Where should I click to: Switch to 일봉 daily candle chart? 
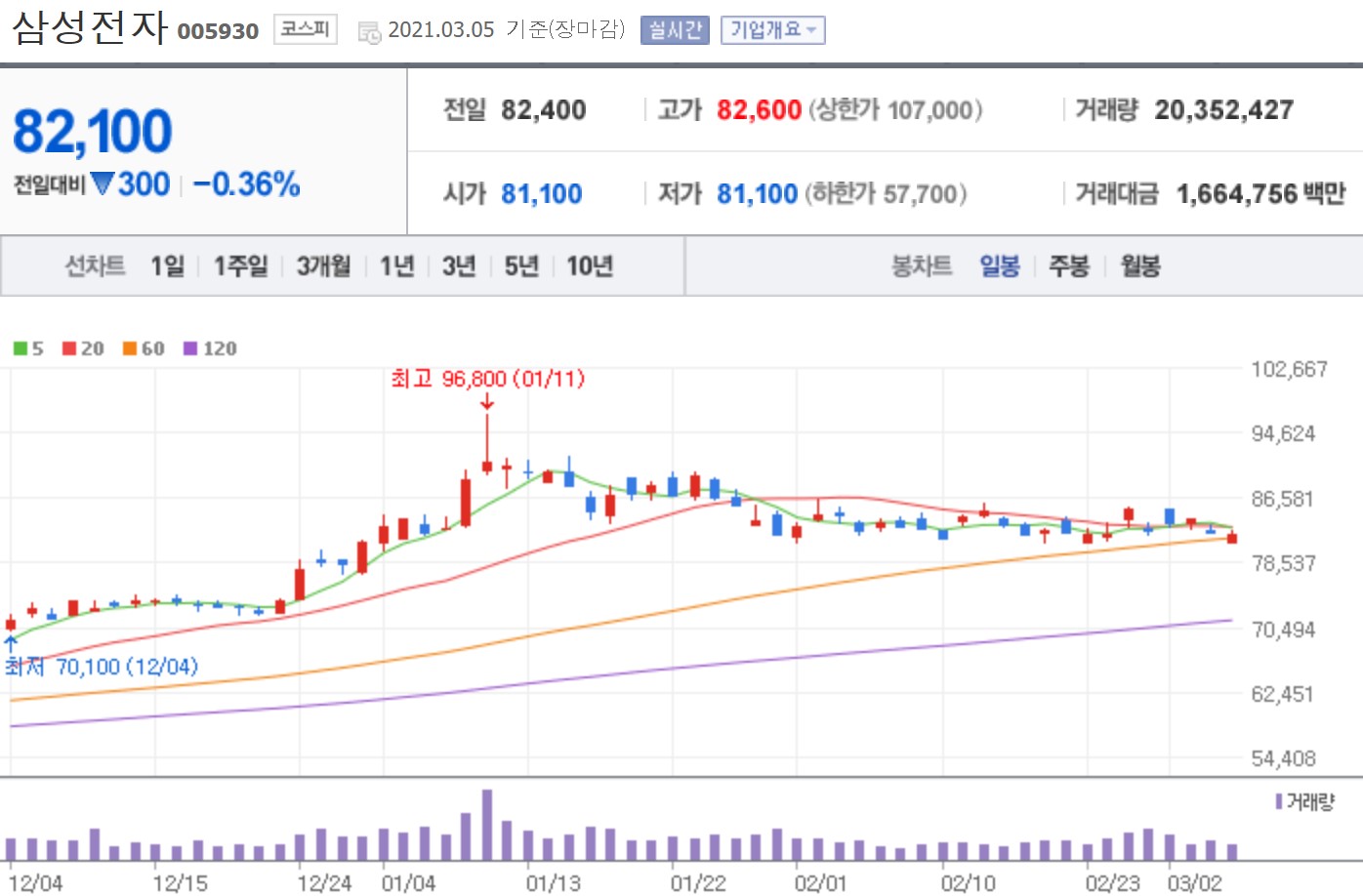pos(1000,265)
